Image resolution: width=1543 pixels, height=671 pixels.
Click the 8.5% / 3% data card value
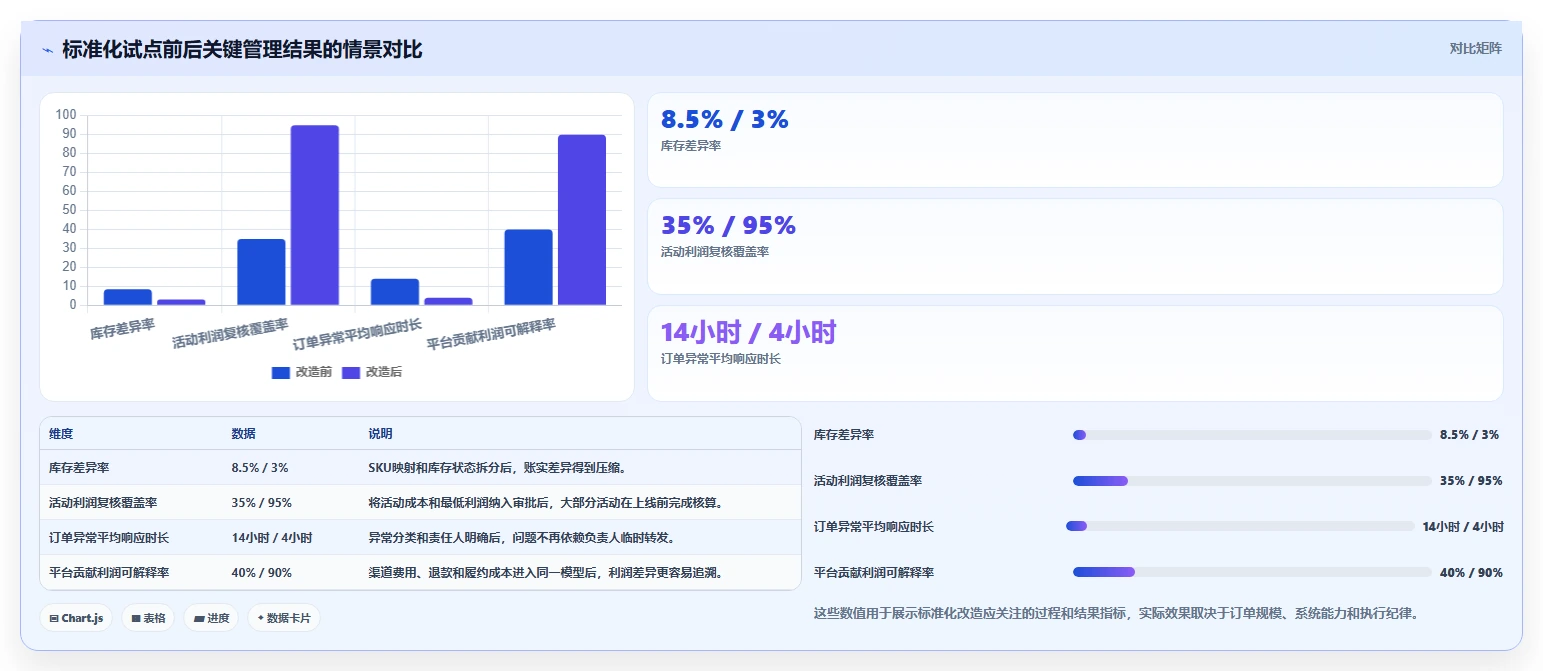pyautogui.click(x=725, y=120)
